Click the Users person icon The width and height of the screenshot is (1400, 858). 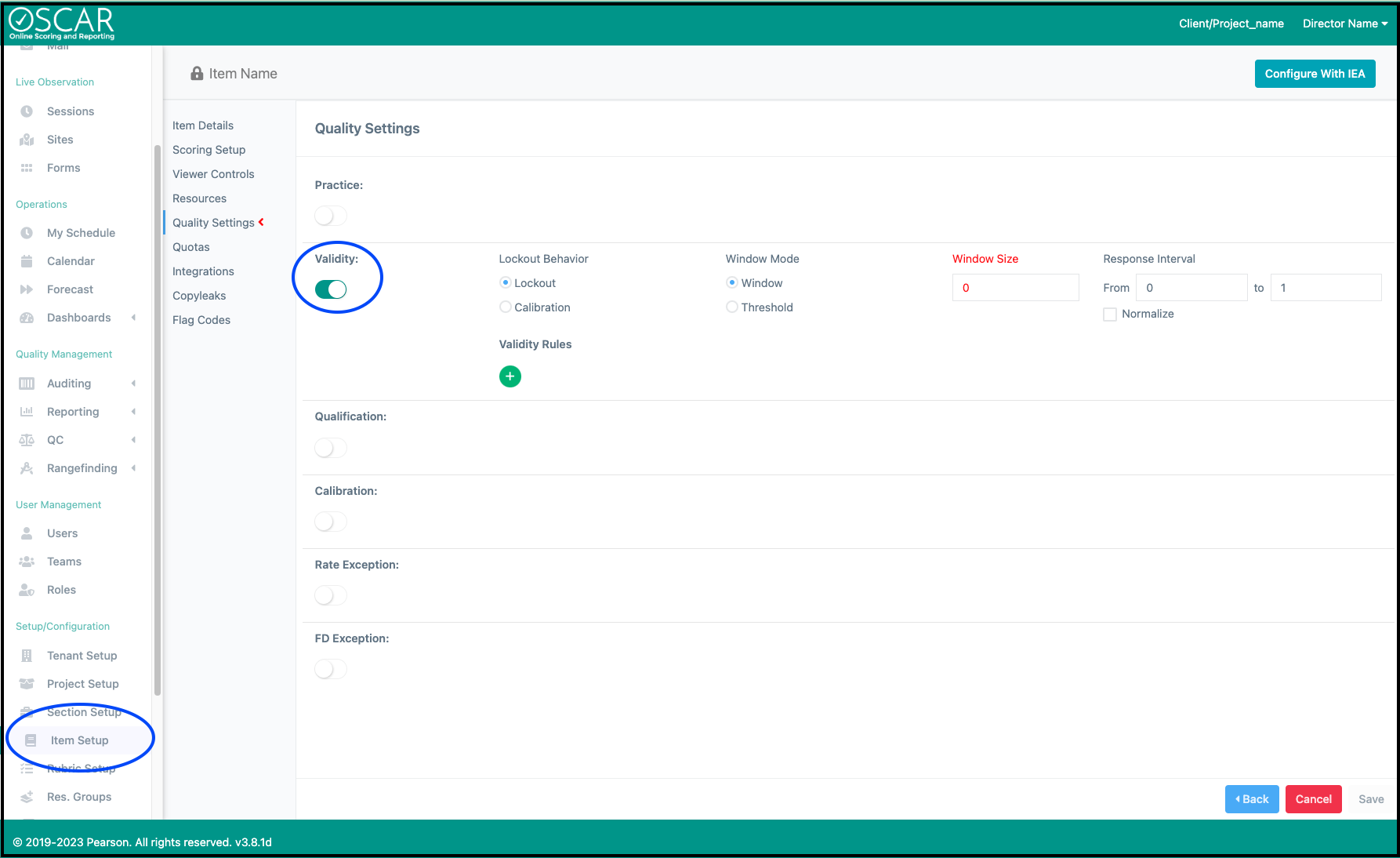27,533
